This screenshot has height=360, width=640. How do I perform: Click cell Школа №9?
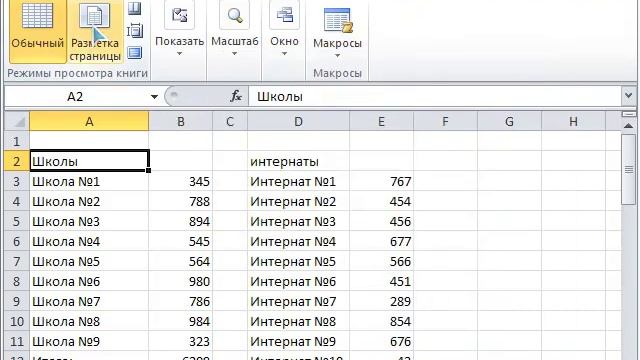coord(89,341)
